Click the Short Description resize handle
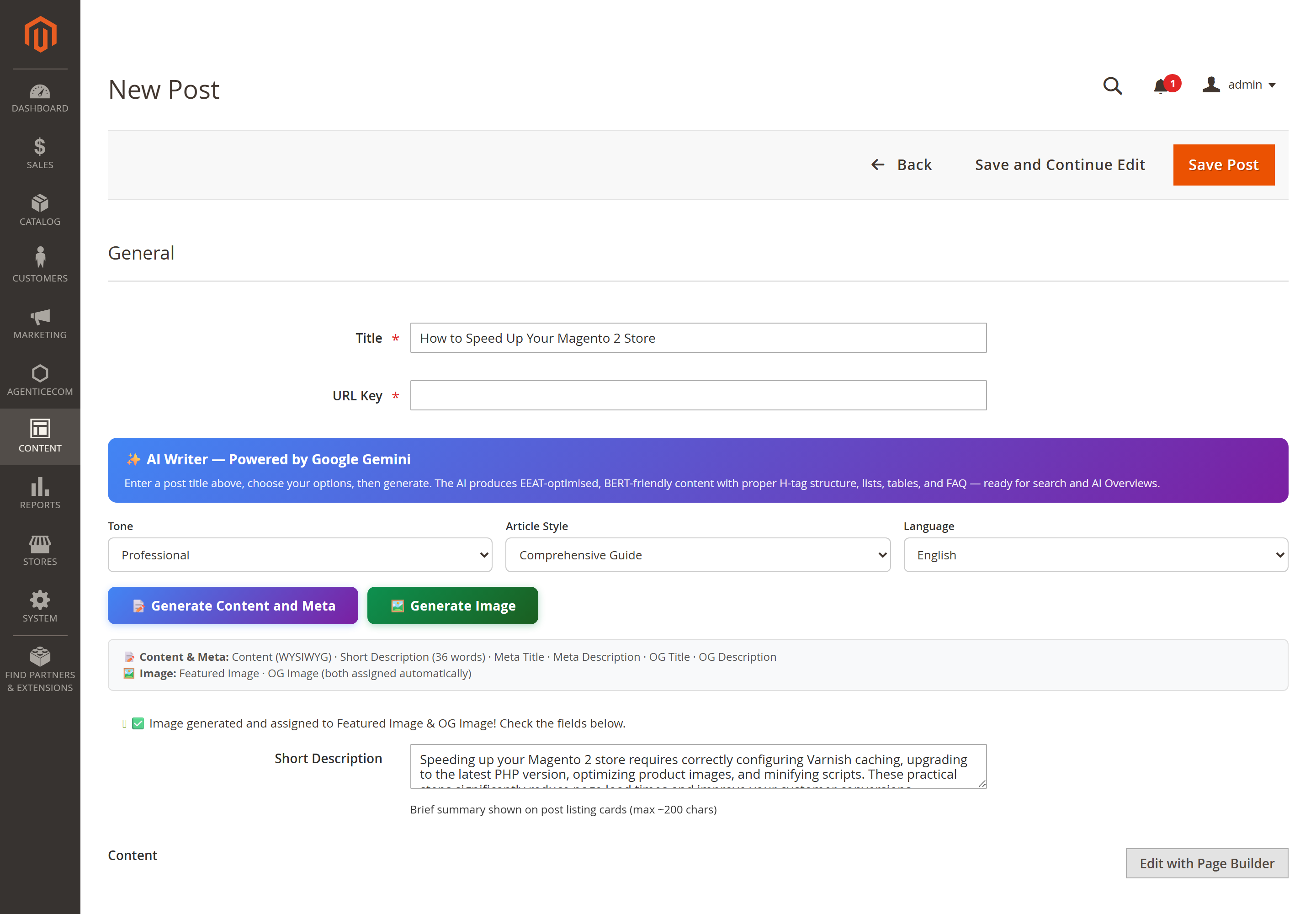The width and height of the screenshot is (1316, 914). click(x=982, y=783)
